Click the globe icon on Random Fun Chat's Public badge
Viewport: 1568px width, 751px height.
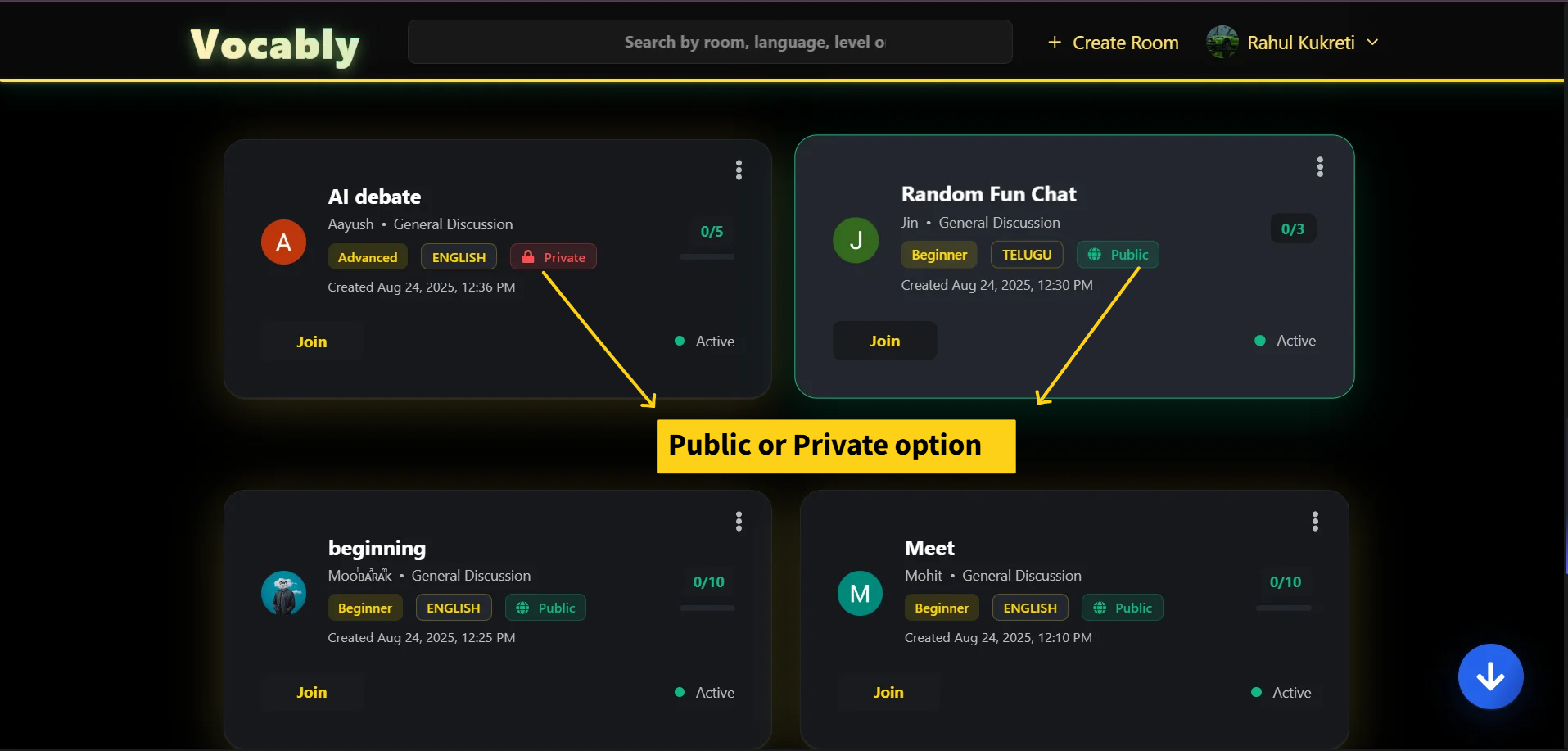pos(1095,254)
